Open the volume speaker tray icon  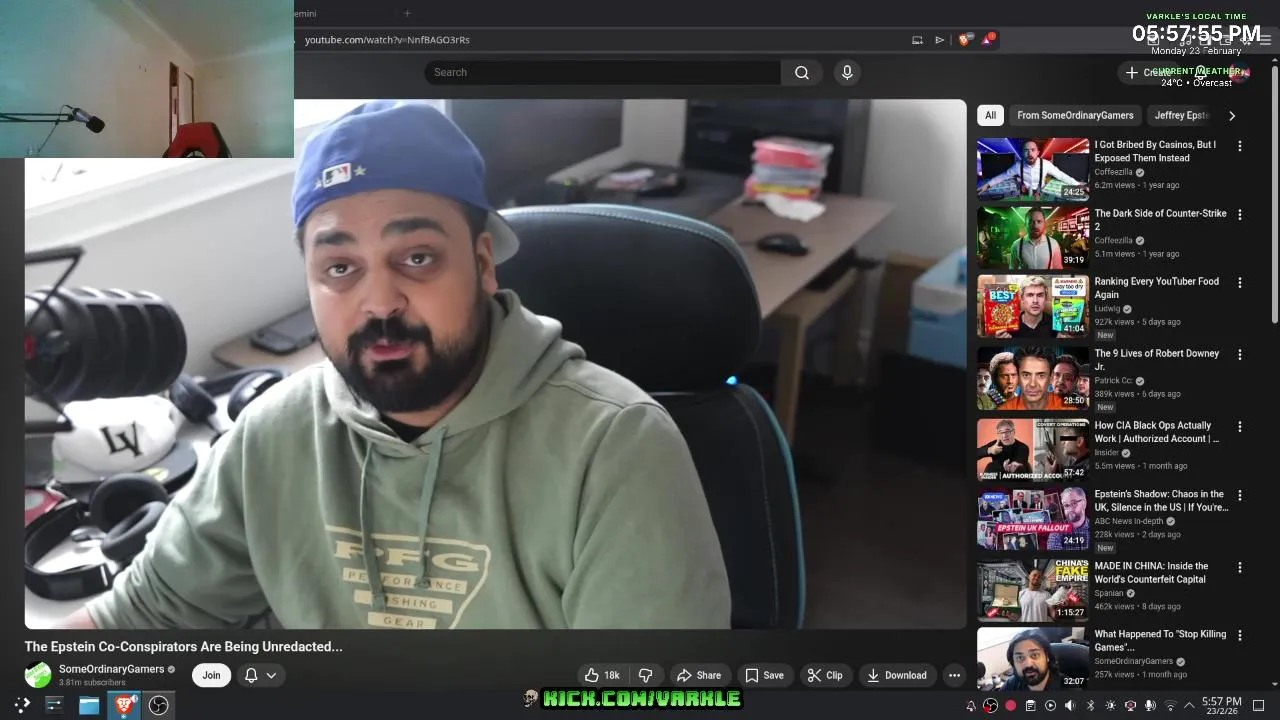tap(1070, 706)
